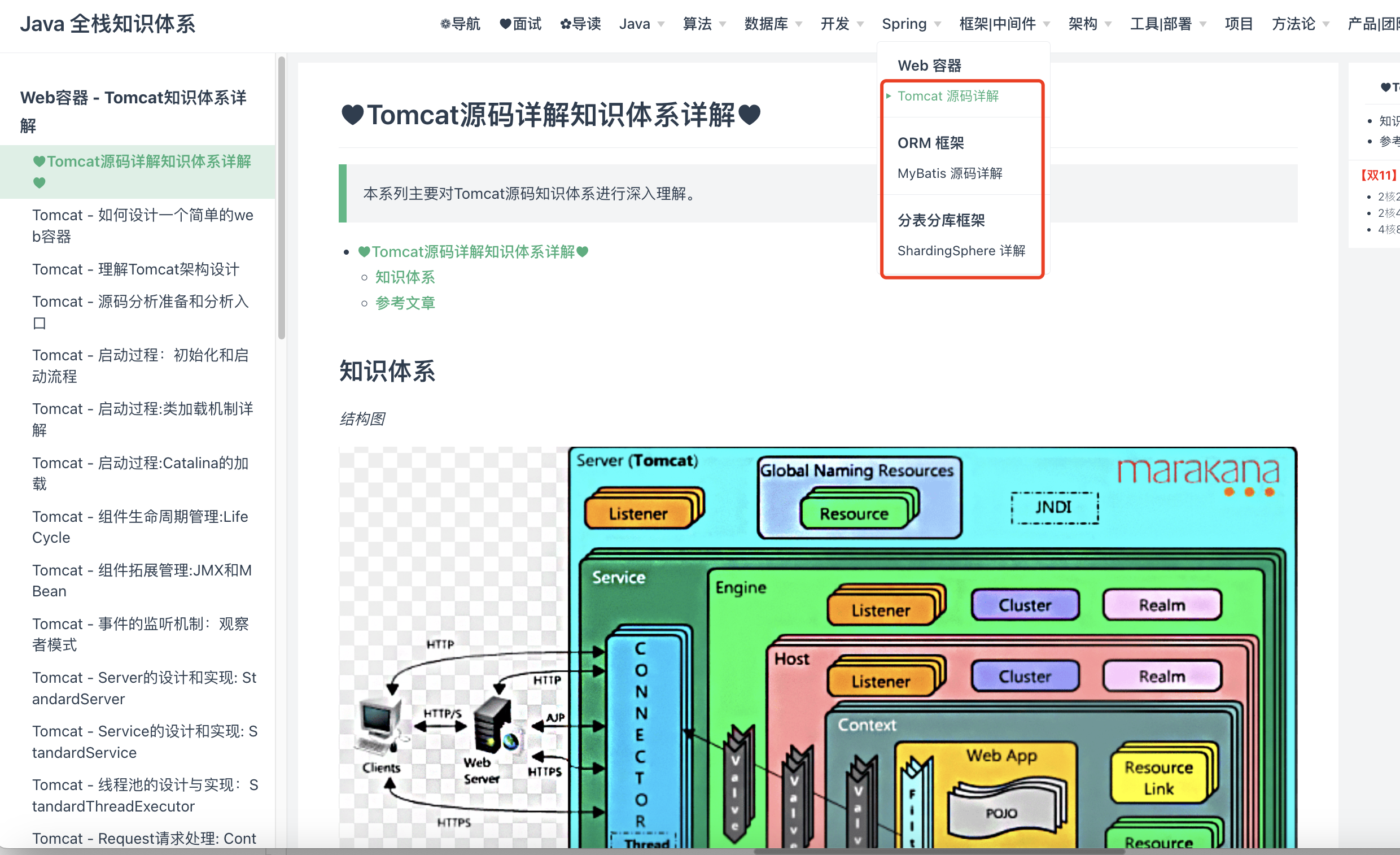Screen dimensions: 1400x855
Task: Open the 架构 dropdown menu
Action: (1089, 24)
